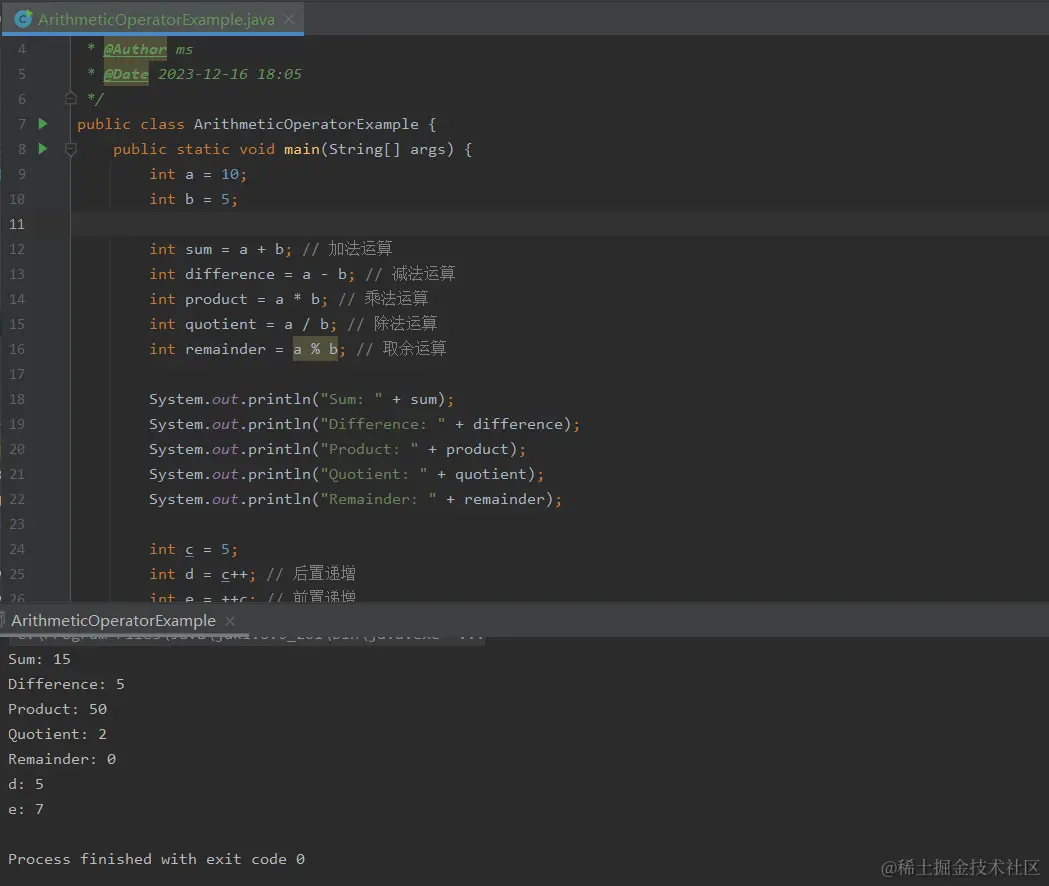Click line number 7 in the gutter
Viewport: 1049px width, 886px height.
click(22, 124)
